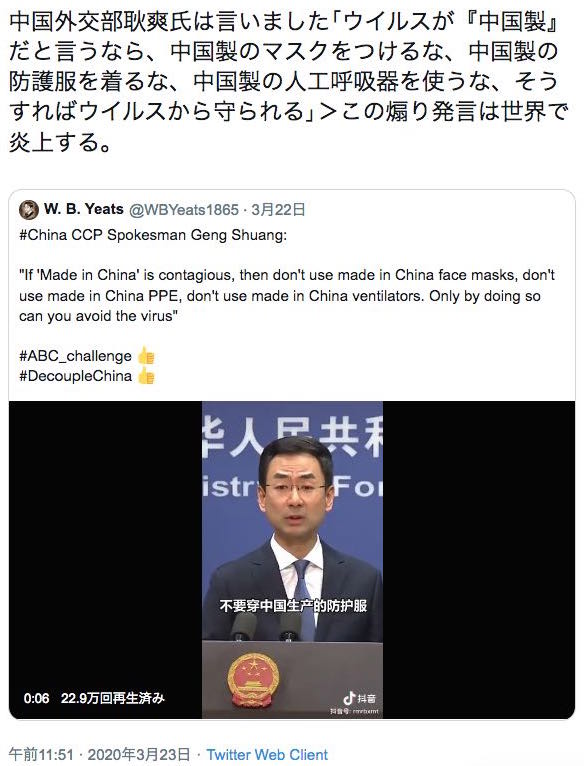Click the 2020年3月23日 tweet date

[138, 754]
